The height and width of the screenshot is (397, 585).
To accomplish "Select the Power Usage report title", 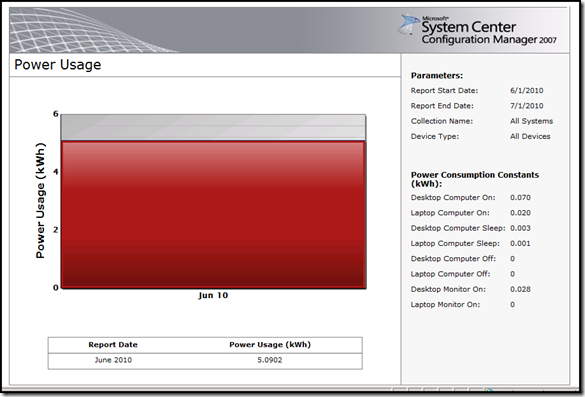I will [x=57, y=65].
